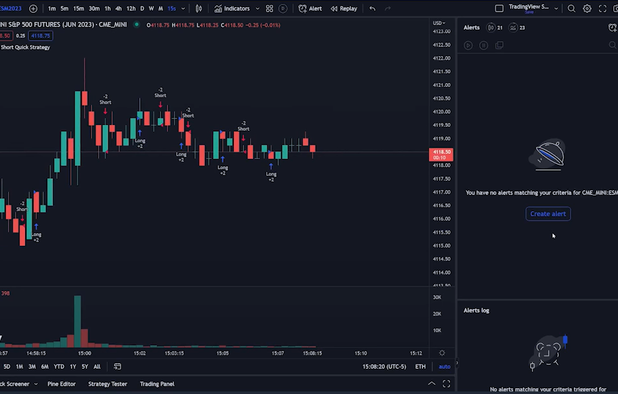Screen dimensions: 618x394
Task: Redo the last chart action
Action: pyautogui.click(x=388, y=8)
